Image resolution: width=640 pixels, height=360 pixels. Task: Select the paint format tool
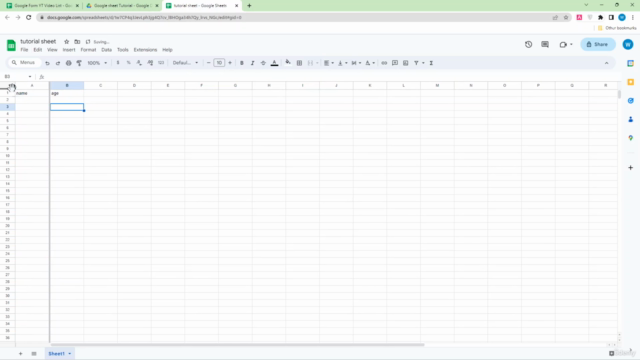pyautogui.click(x=79, y=63)
